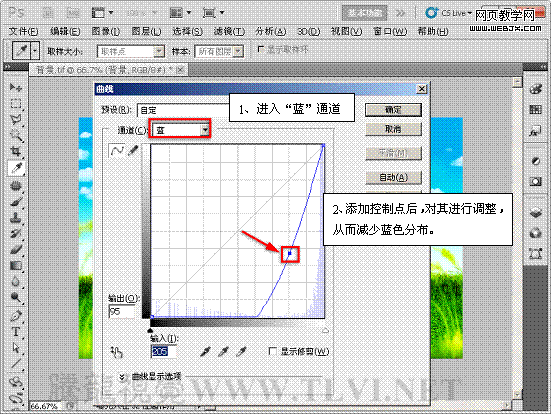Pick the gray point eyedropper in Curves

click(x=223, y=351)
